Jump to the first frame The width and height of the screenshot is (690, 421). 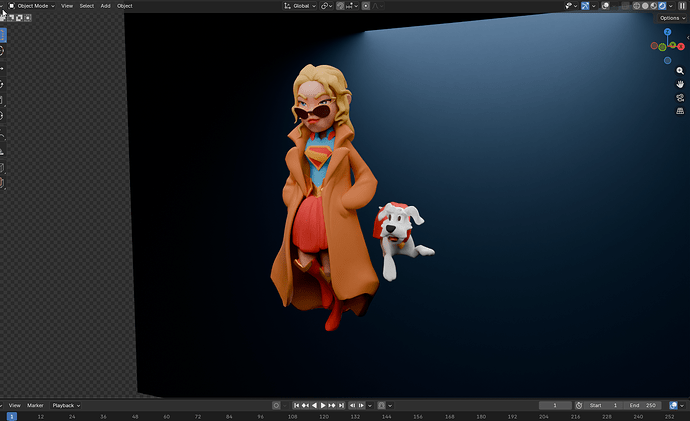point(297,405)
